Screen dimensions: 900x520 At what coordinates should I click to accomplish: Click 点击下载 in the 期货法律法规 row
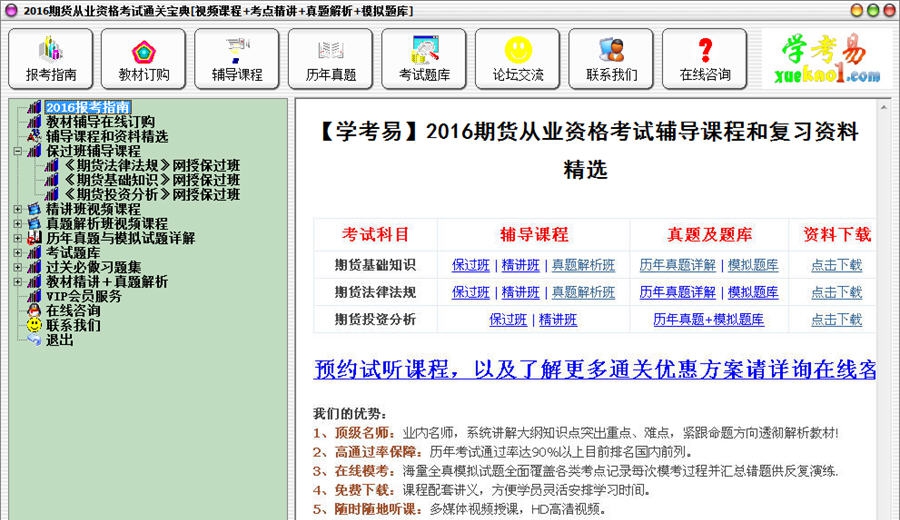836,292
